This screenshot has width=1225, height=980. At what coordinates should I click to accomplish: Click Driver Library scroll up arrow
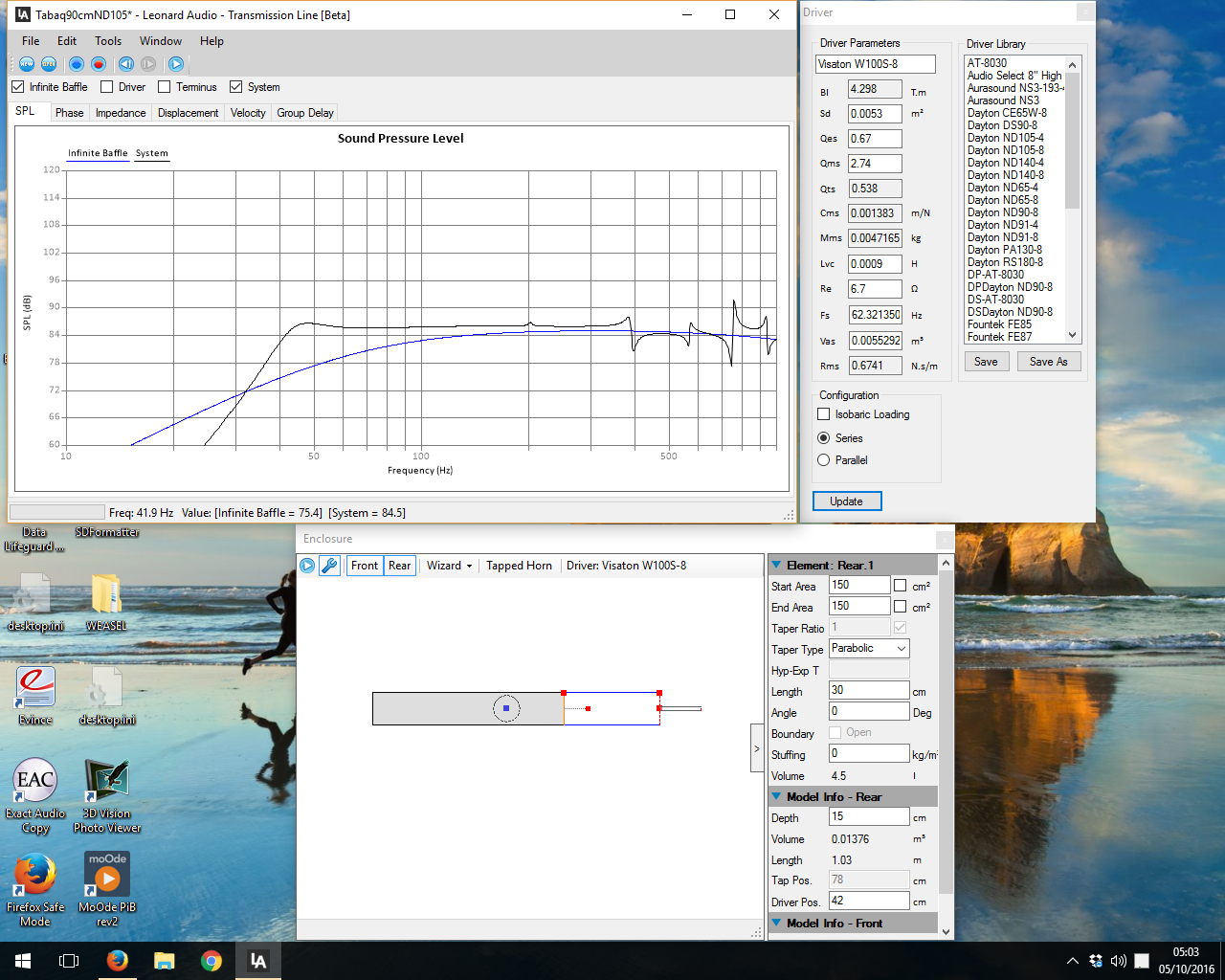coord(1073,65)
